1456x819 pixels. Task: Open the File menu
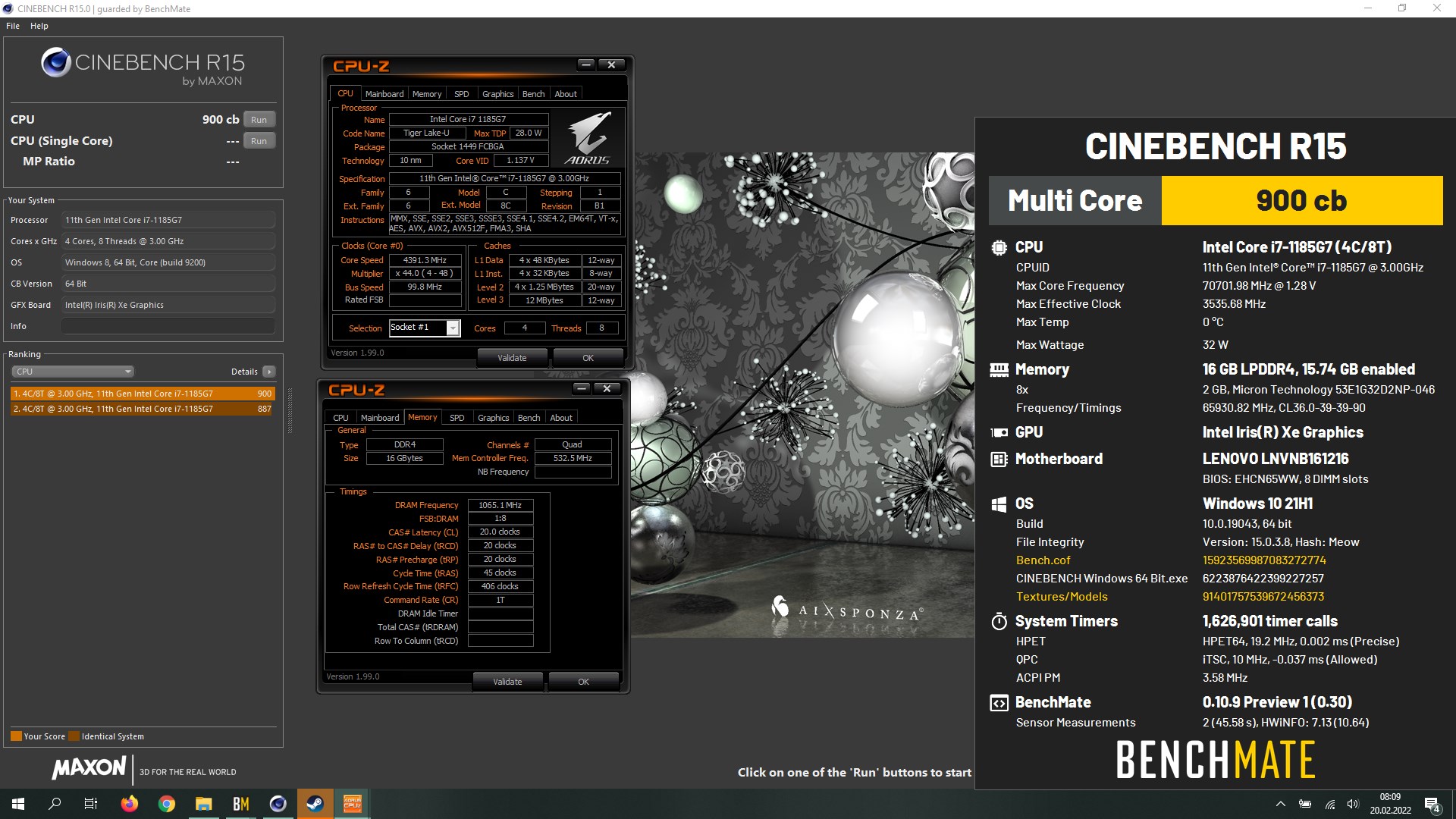point(13,26)
